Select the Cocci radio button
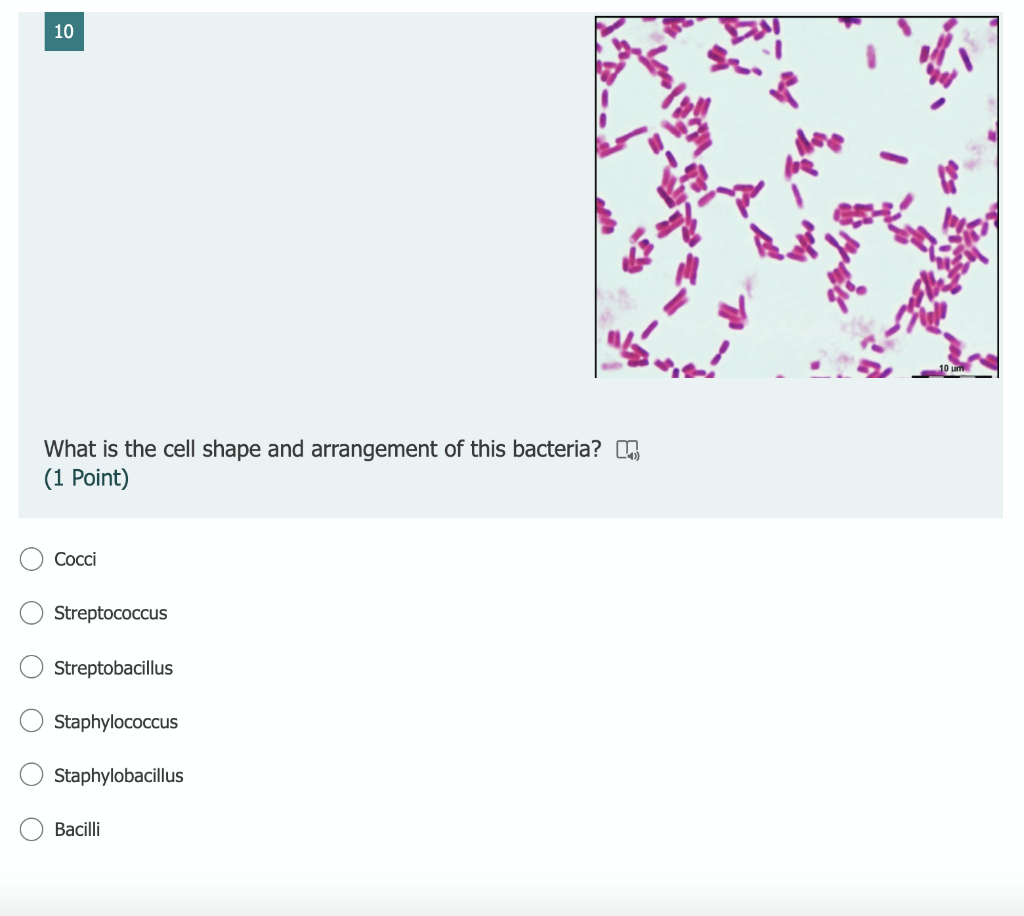 31,559
